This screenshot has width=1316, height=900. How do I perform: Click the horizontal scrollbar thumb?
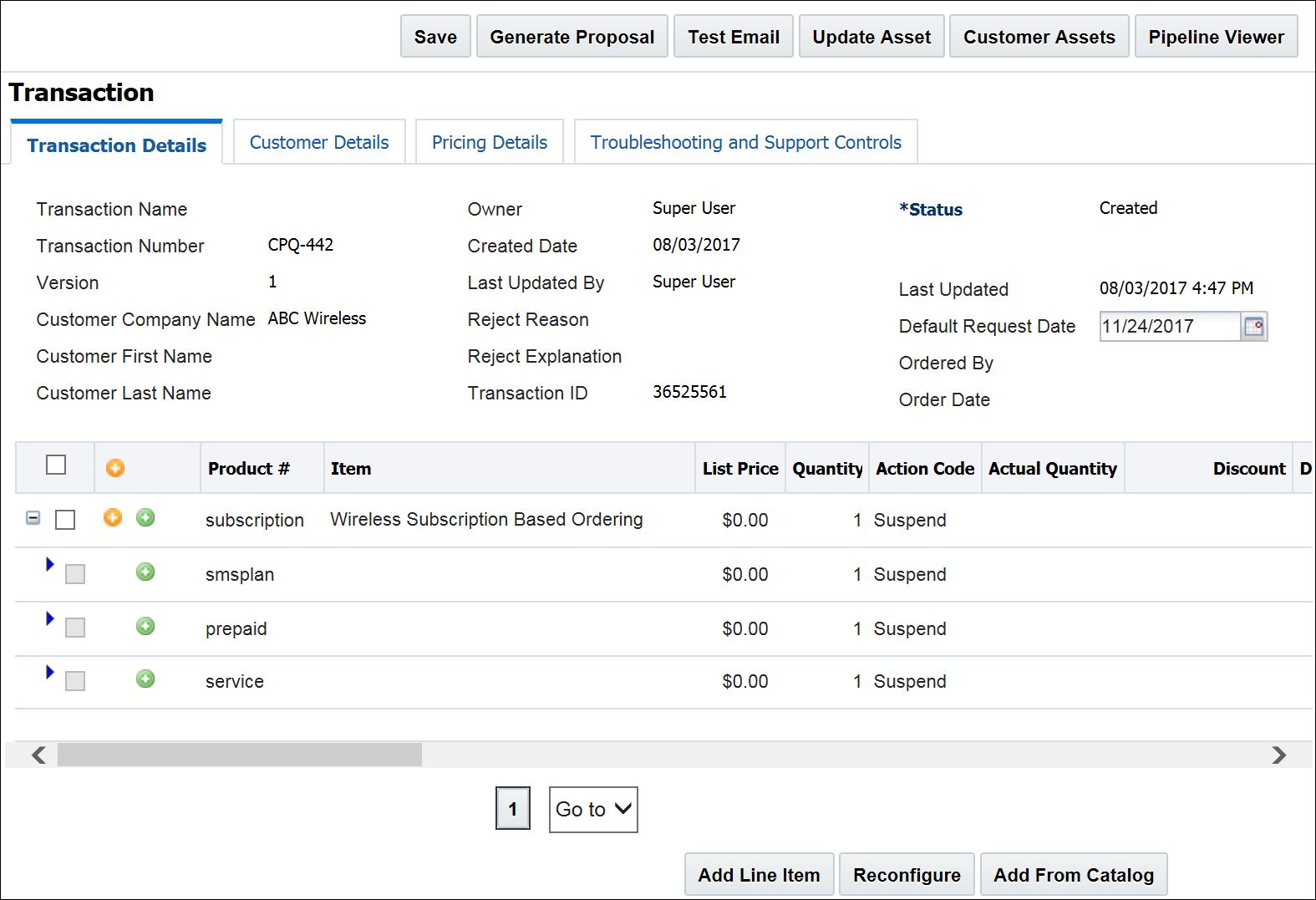pyautogui.click(x=240, y=755)
